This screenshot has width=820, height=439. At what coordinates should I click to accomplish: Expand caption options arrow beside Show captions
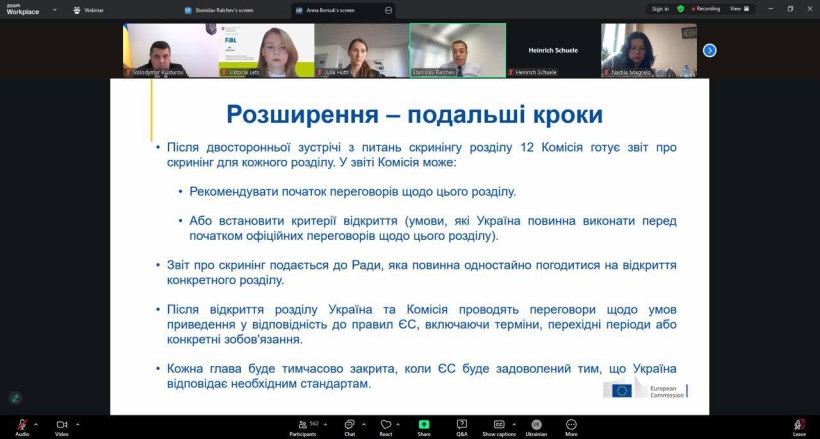click(516, 423)
